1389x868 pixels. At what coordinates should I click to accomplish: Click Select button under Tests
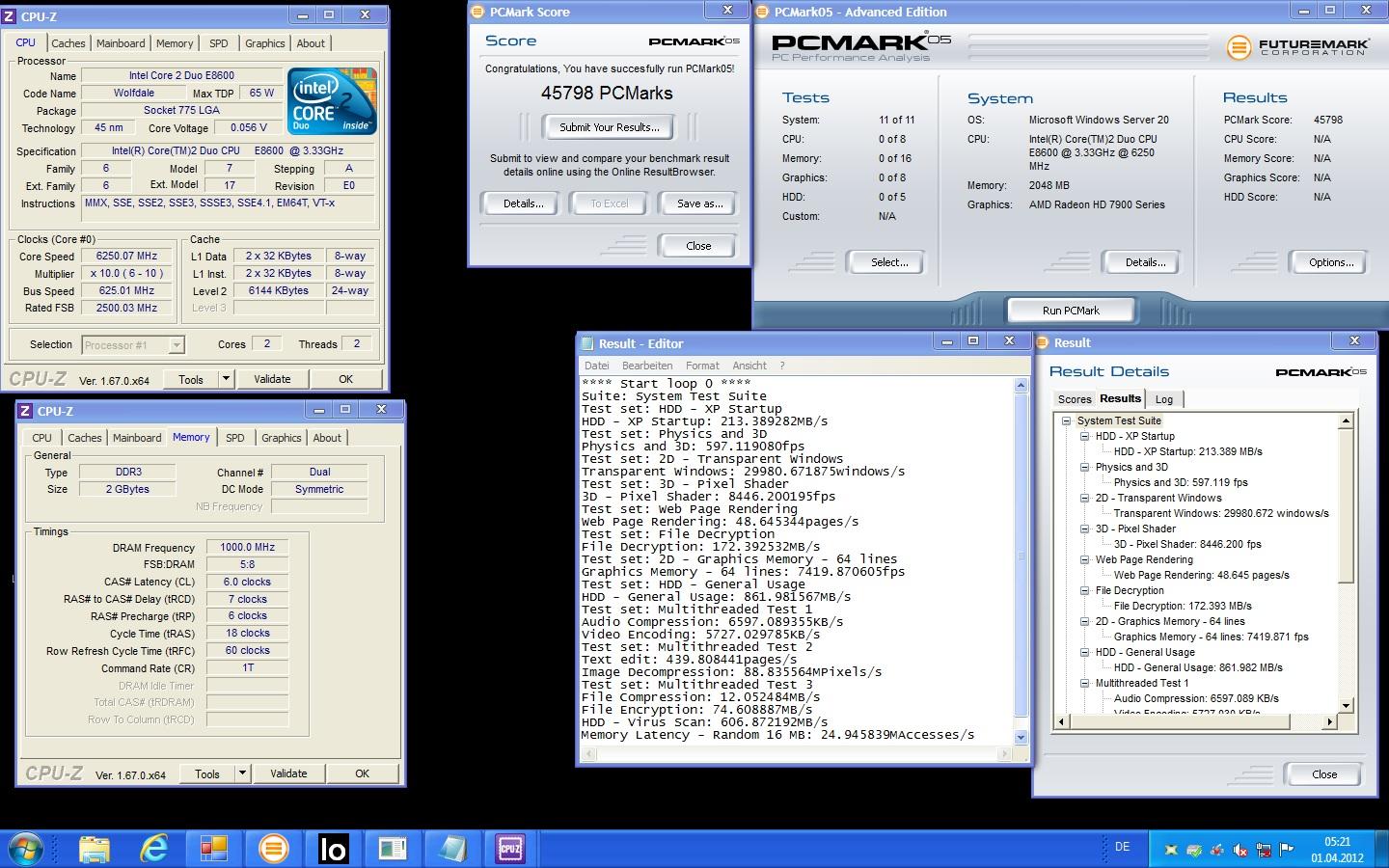888,262
